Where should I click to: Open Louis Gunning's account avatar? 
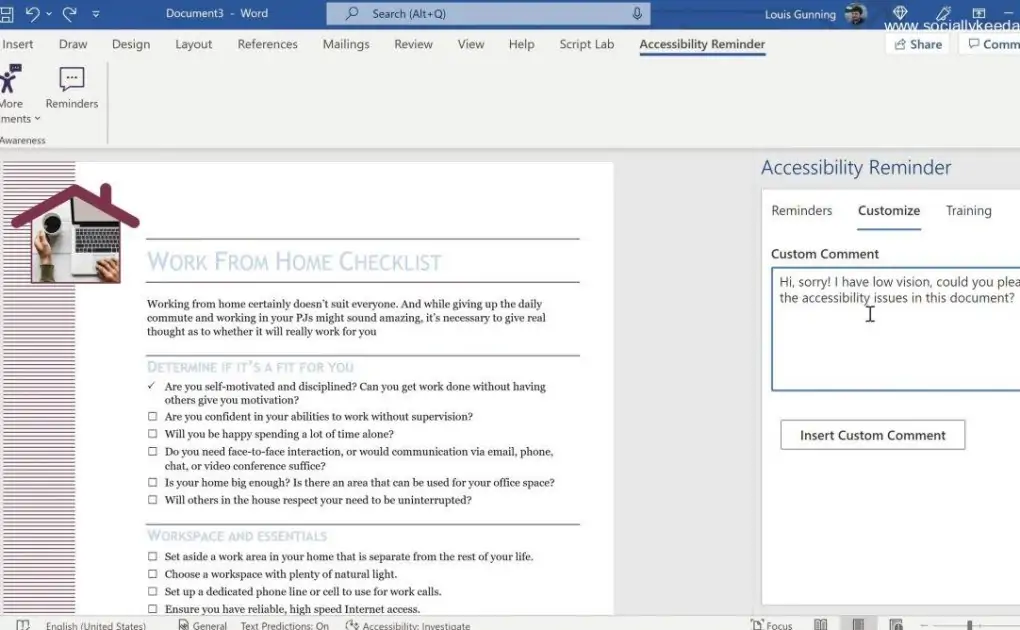click(x=856, y=14)
